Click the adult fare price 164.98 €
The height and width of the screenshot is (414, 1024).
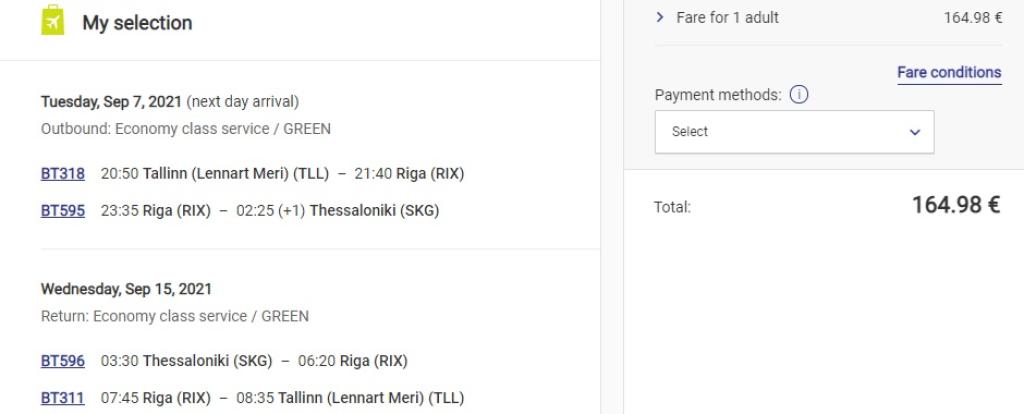[972, 17]
